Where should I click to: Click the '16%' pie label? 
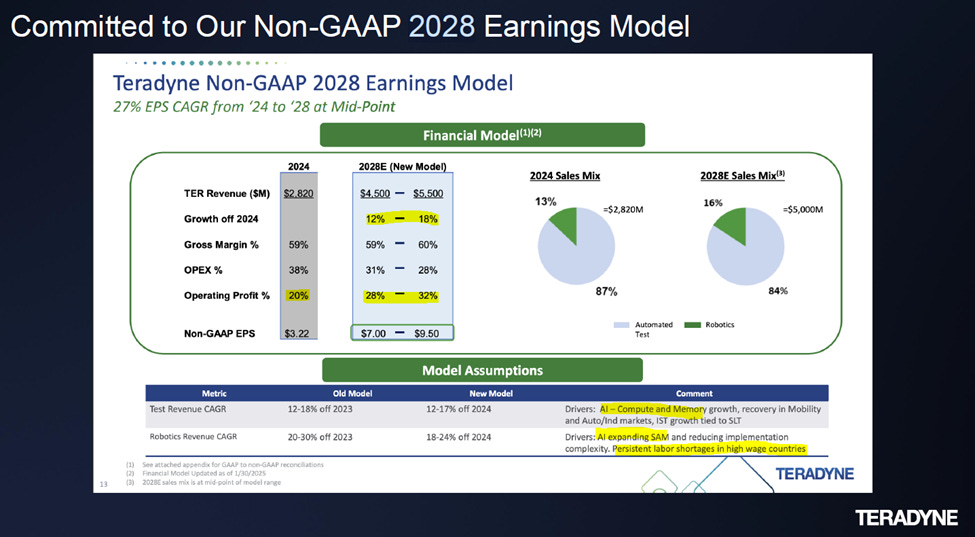(x=713, y=203)
